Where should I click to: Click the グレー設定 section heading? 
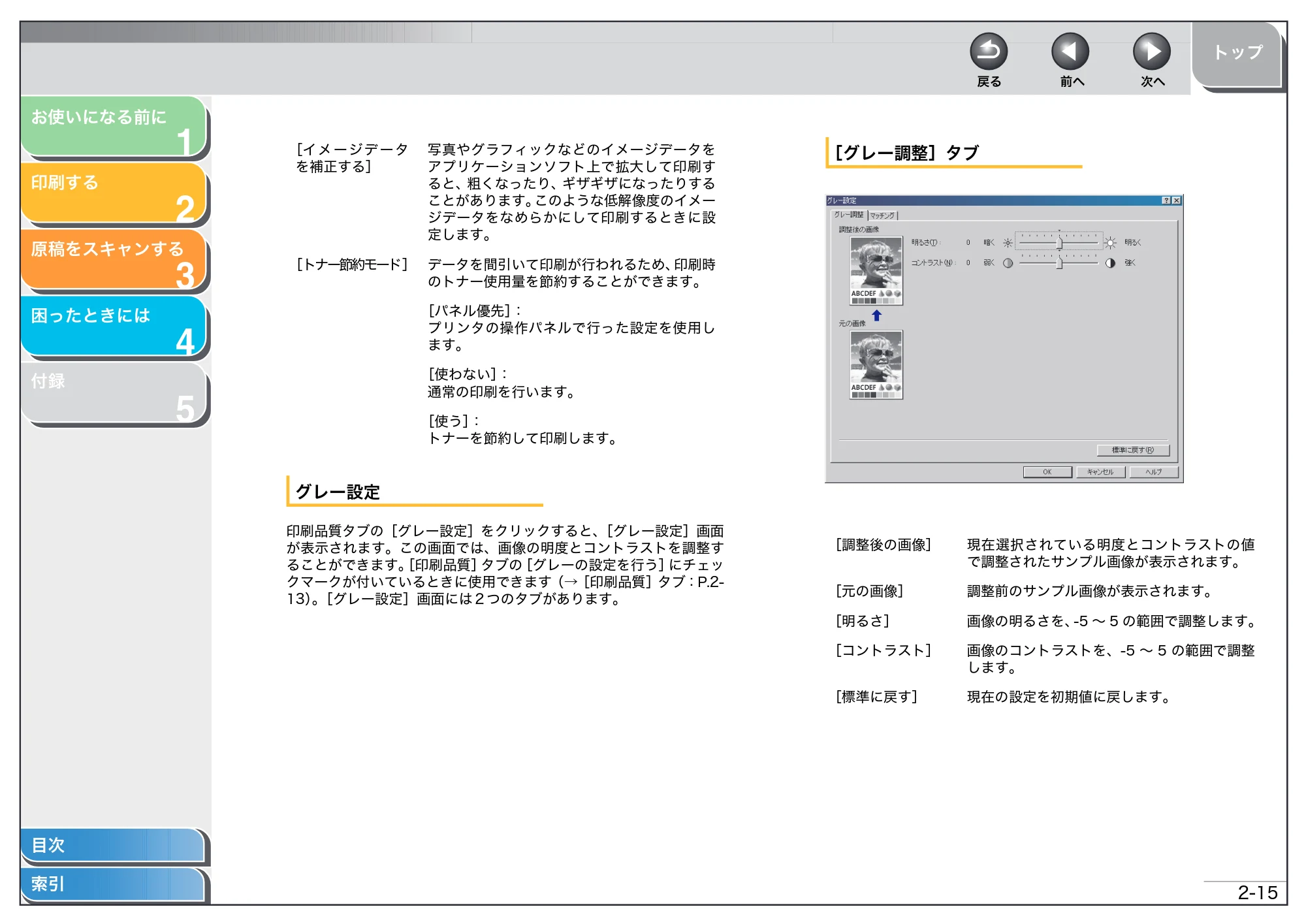point(338,492)
